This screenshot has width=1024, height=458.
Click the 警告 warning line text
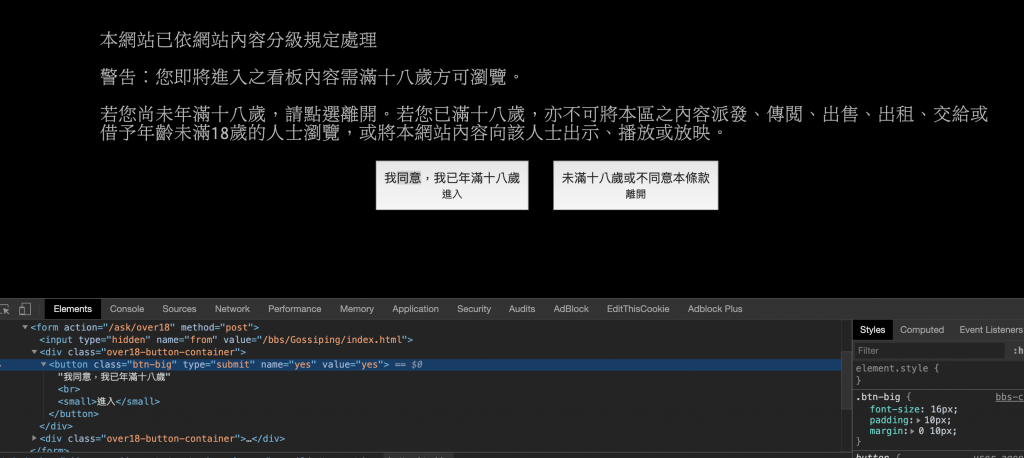click(312, 78)
